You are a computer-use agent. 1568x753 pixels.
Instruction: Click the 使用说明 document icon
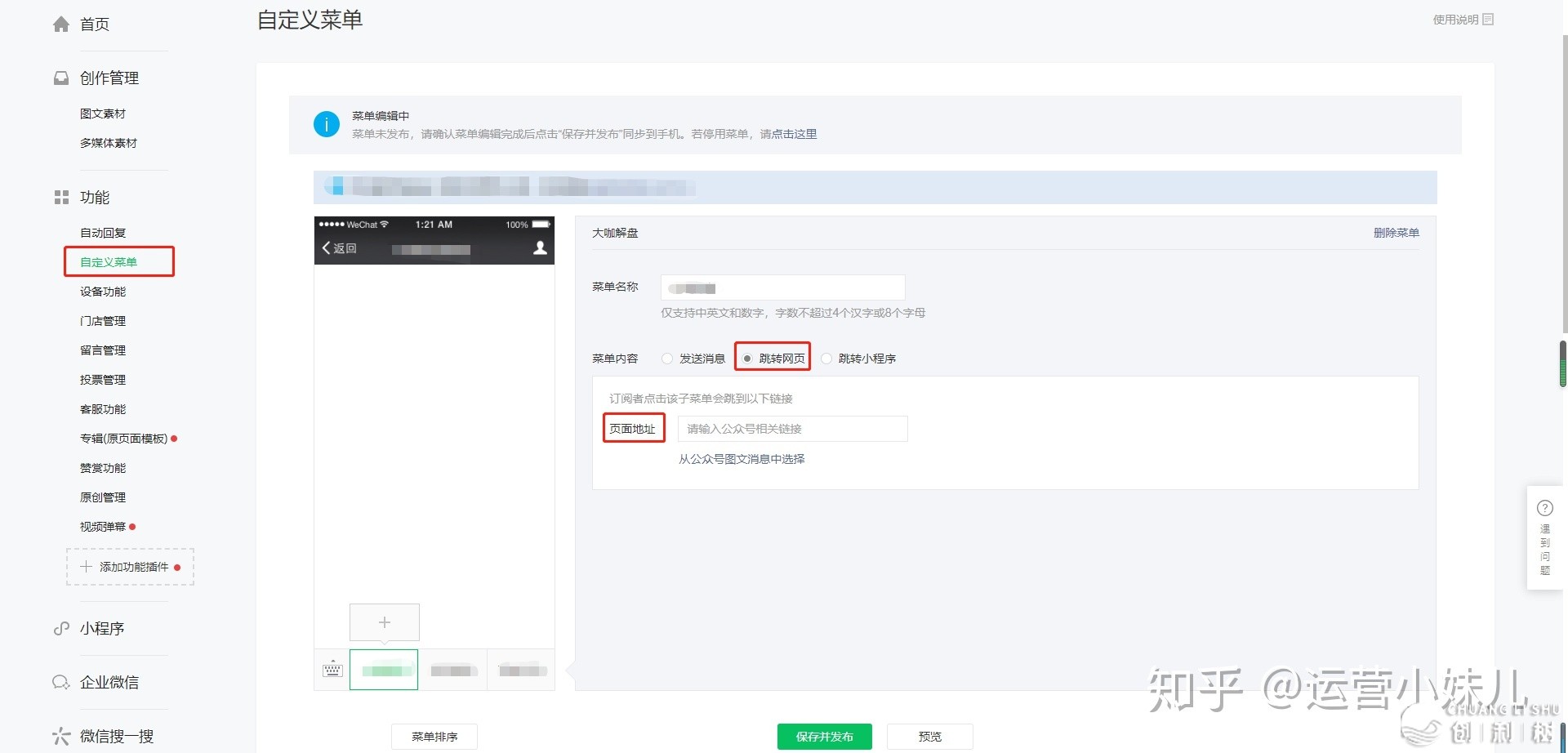click(1488, 20)
